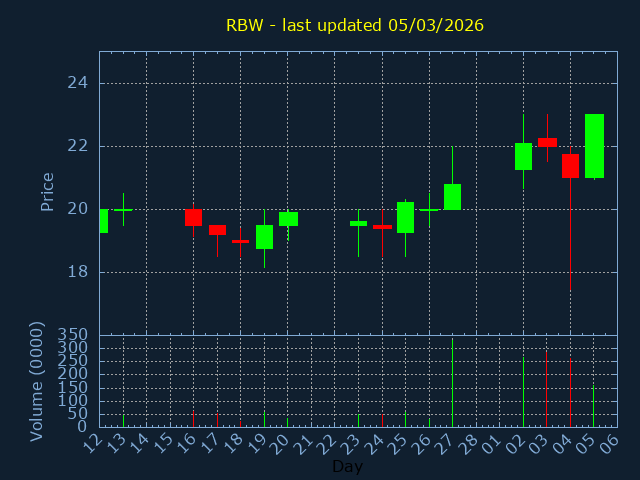Select the tall green candlestick on day 05
The height and width of the screenshot is (480, 640).
click(x=594, y=146)
